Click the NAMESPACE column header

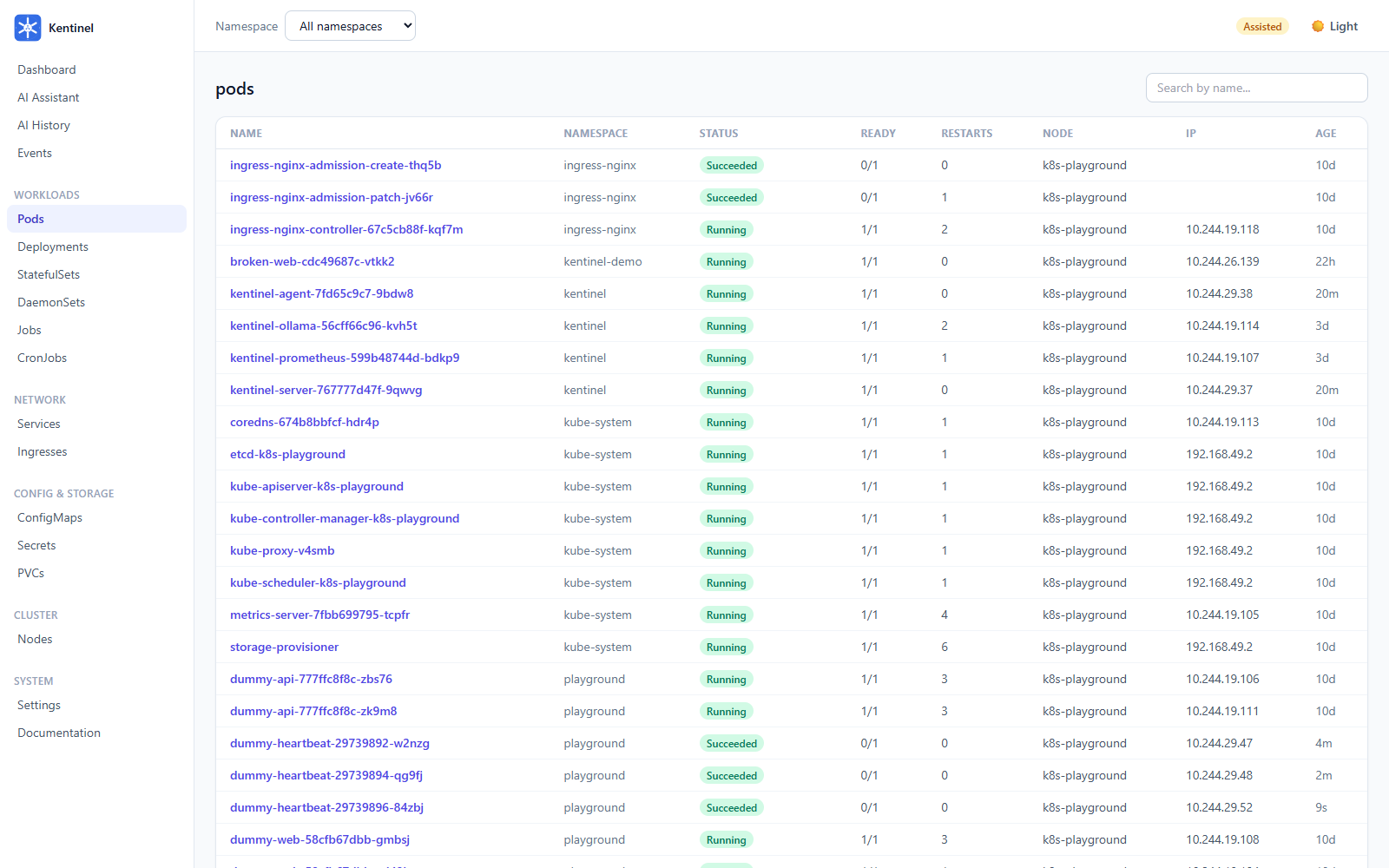pos(596,134)
